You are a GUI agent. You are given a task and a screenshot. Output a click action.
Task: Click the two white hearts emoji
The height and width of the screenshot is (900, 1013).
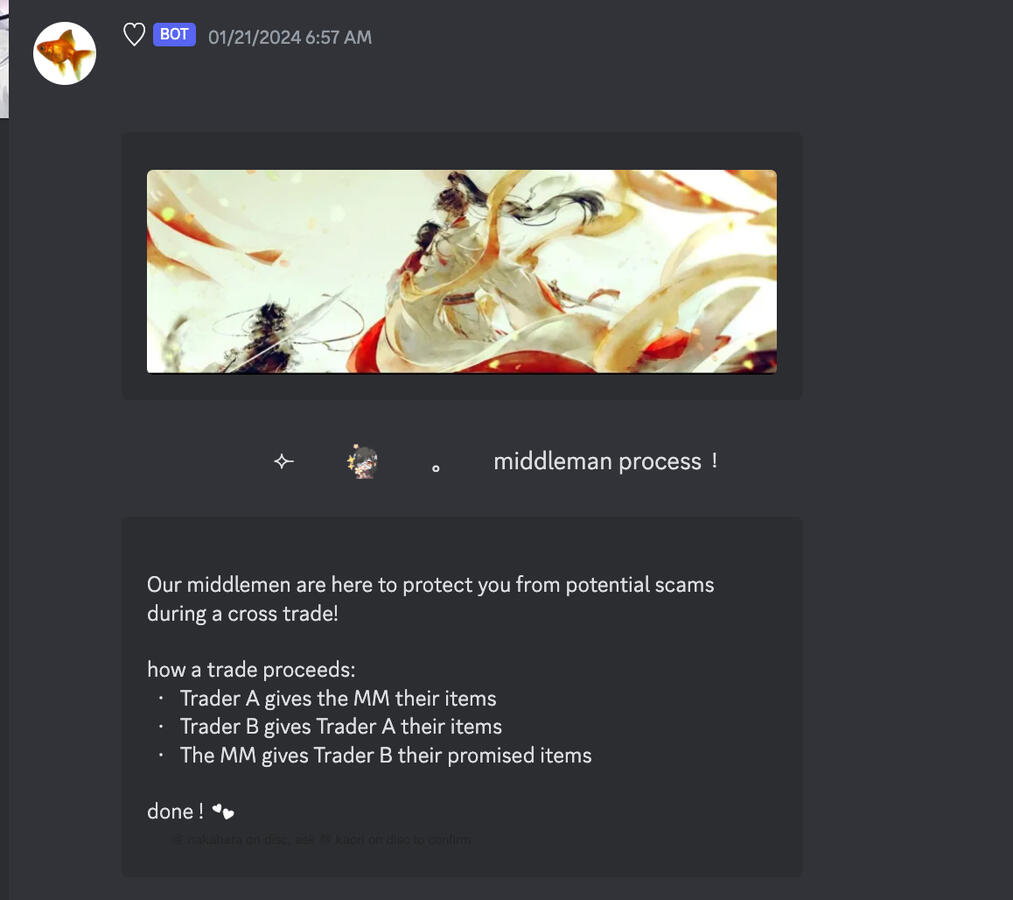coord(224,811)
